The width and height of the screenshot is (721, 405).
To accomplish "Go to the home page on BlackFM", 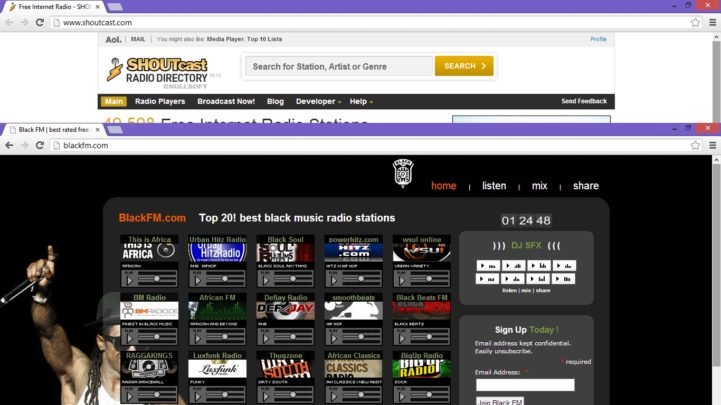I will pyautogui.click(x=444, y=186).
